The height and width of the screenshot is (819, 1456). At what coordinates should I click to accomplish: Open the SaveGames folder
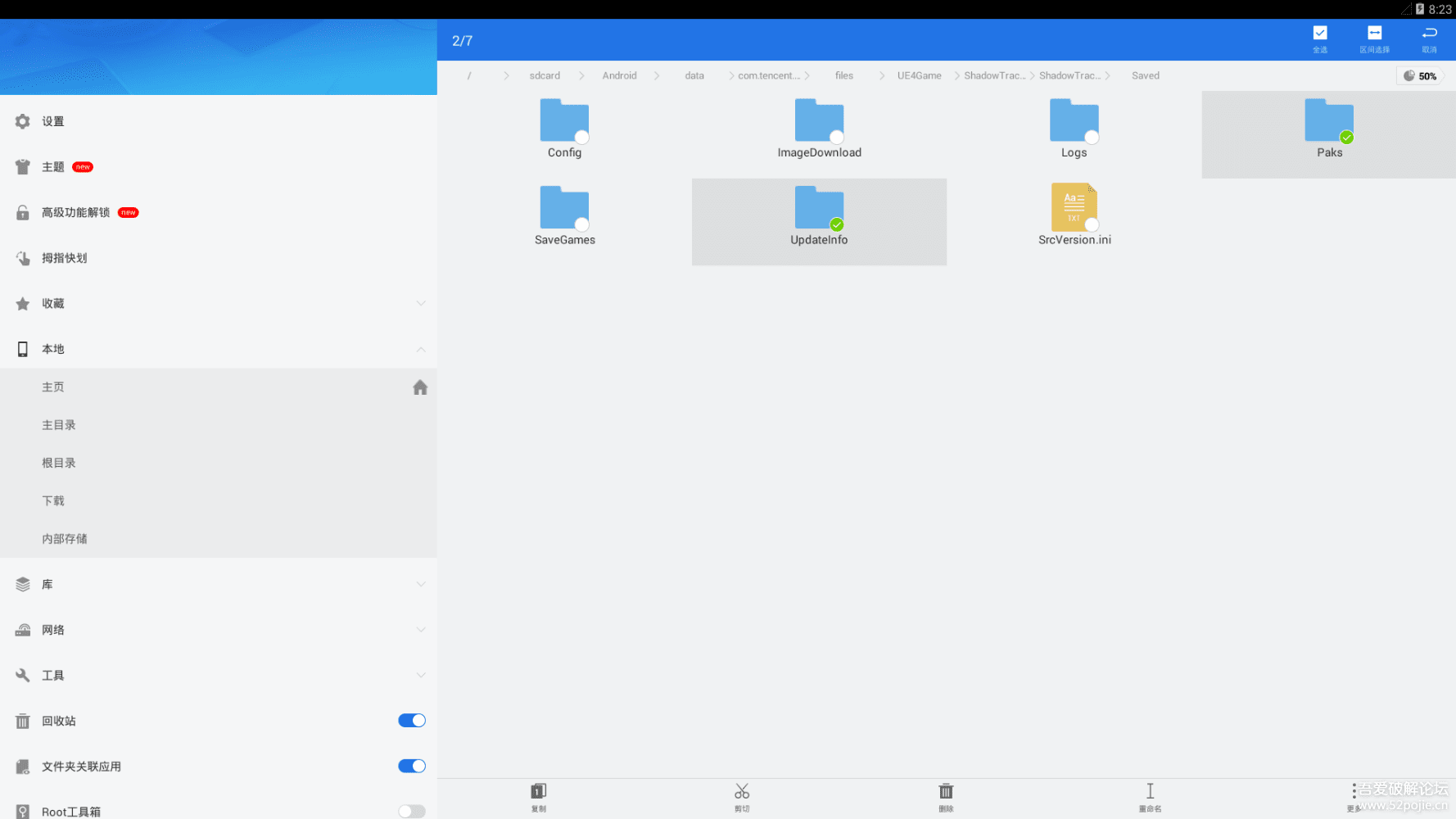(564, 216)
